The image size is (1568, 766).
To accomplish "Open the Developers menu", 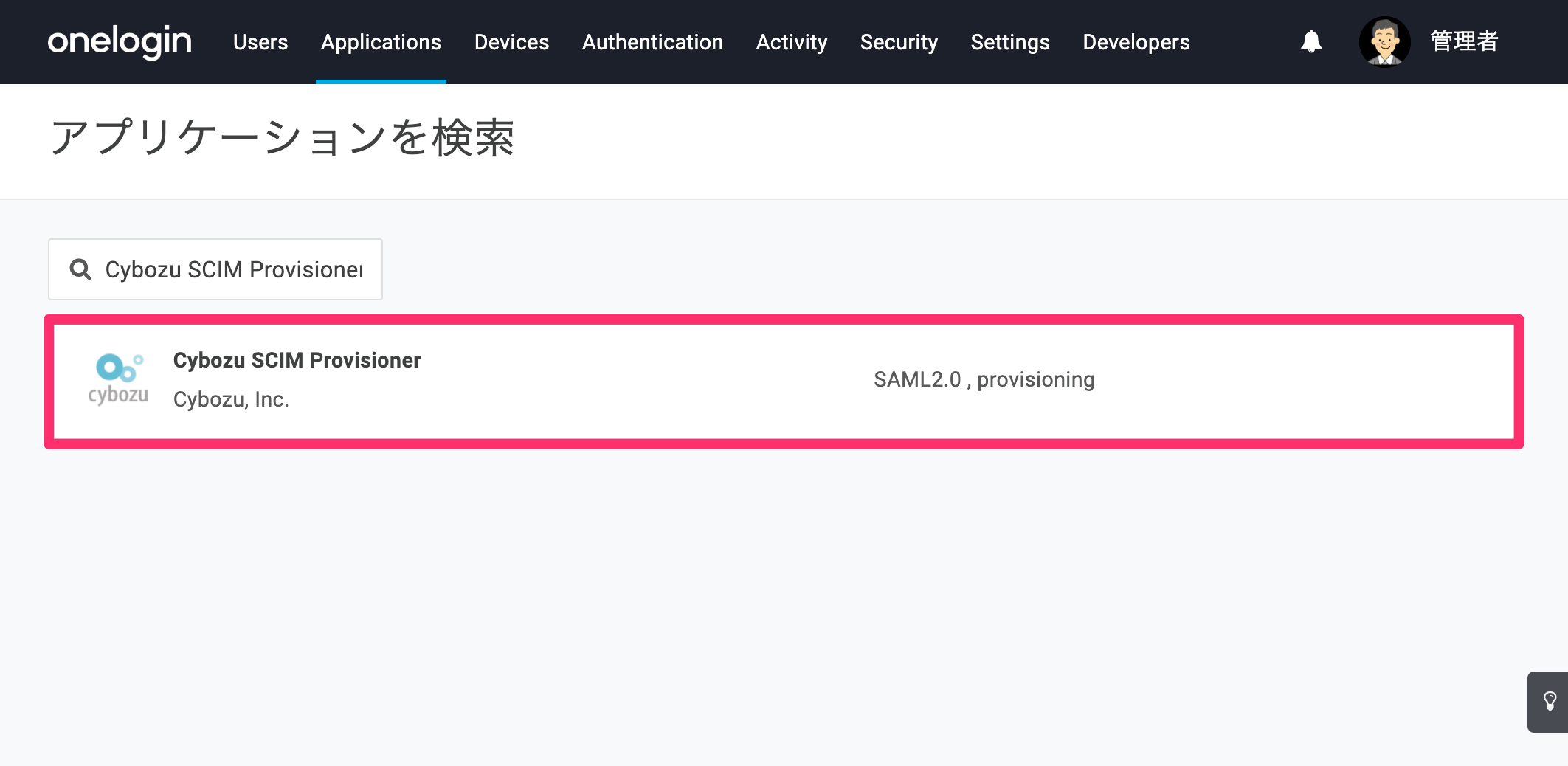I will (x=1136, y=42).
